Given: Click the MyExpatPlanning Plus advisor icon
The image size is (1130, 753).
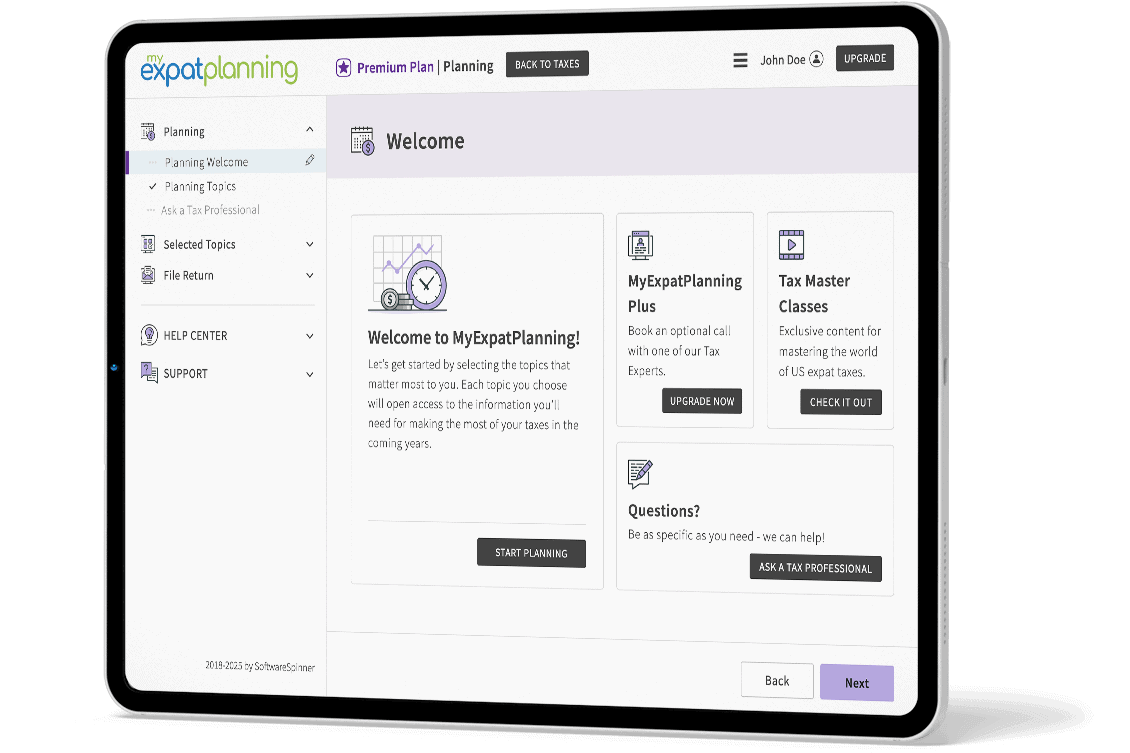Looking at the screenshot, I should [640, 244].
